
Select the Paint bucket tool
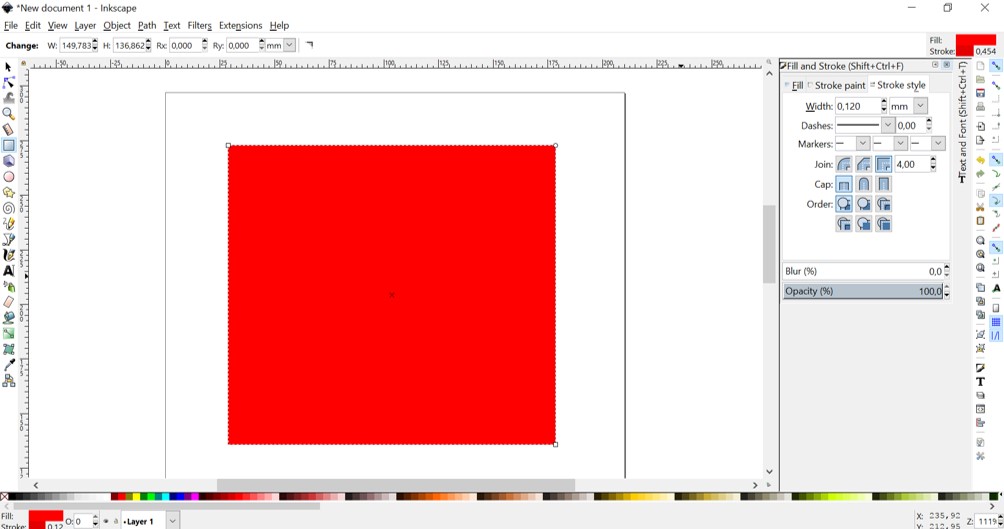pyautogui.click(x=8, y=318)
